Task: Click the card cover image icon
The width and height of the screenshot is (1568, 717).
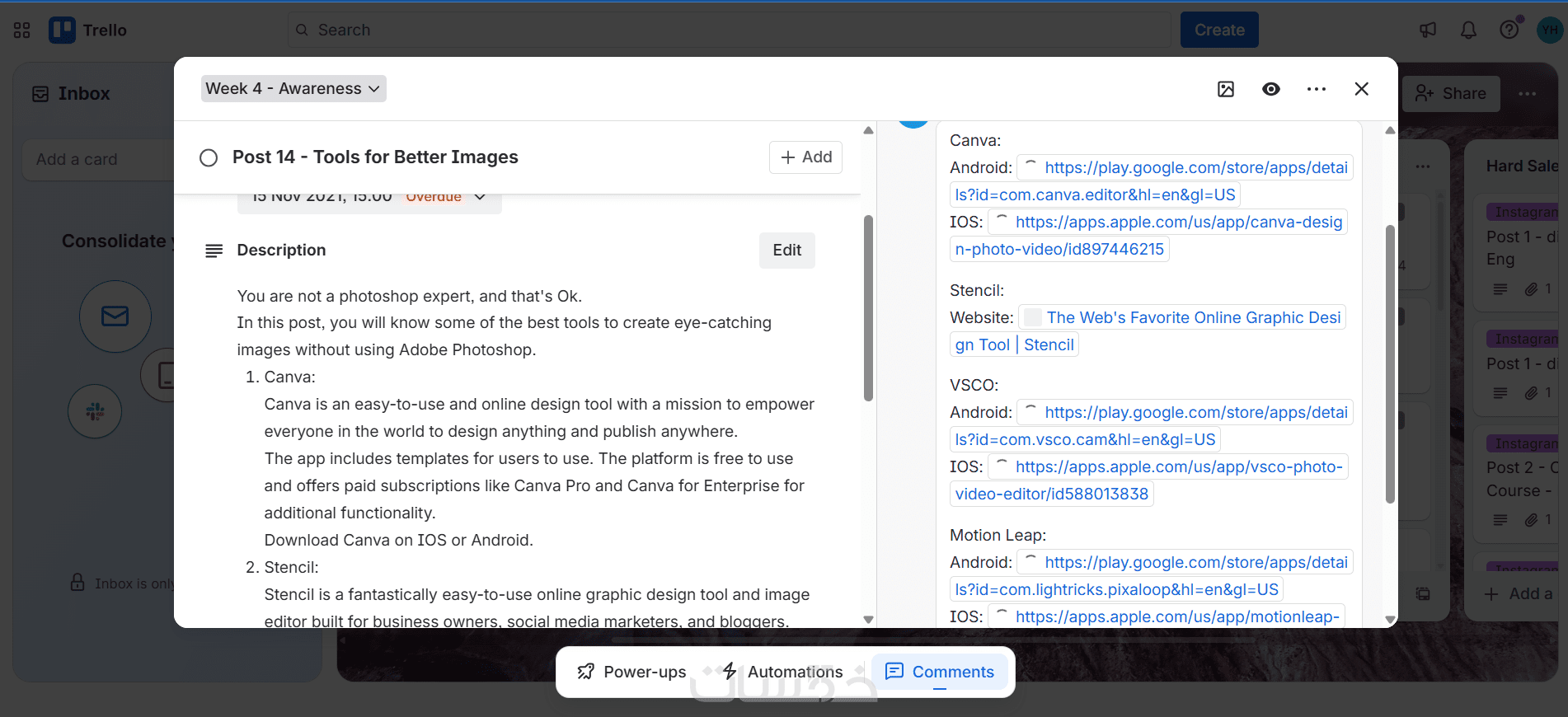Action: coord(1226,89)
